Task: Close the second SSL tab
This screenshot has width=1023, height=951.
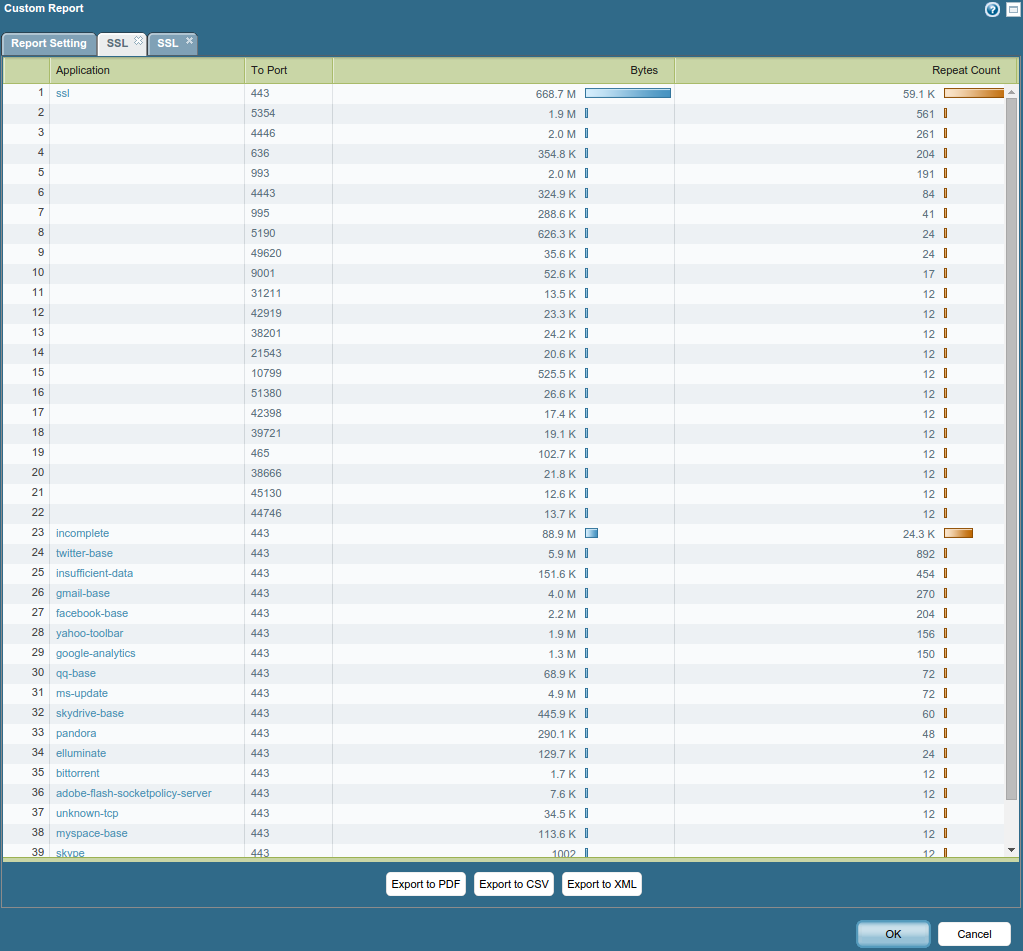Action: pos(189,41)
